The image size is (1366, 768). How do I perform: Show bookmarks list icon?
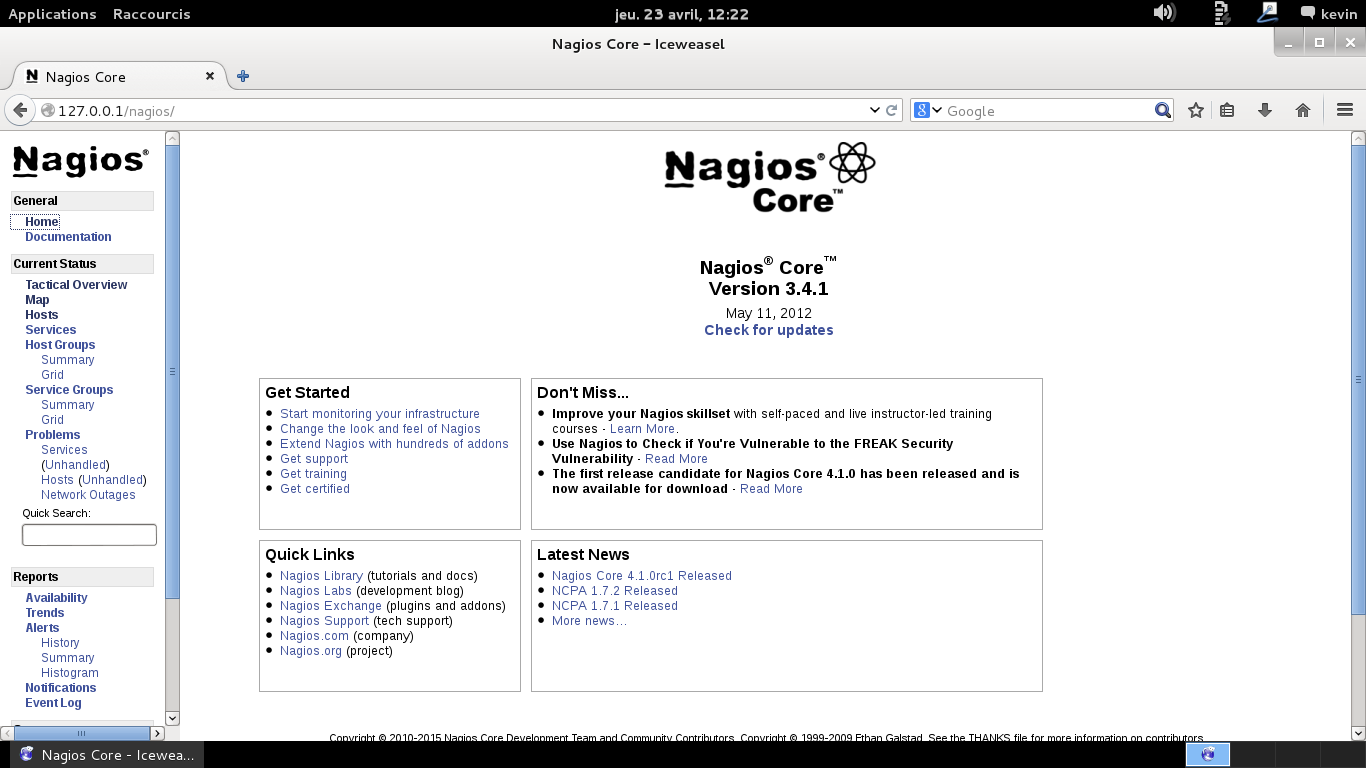pyautogui.click(x=1227, y=110)
